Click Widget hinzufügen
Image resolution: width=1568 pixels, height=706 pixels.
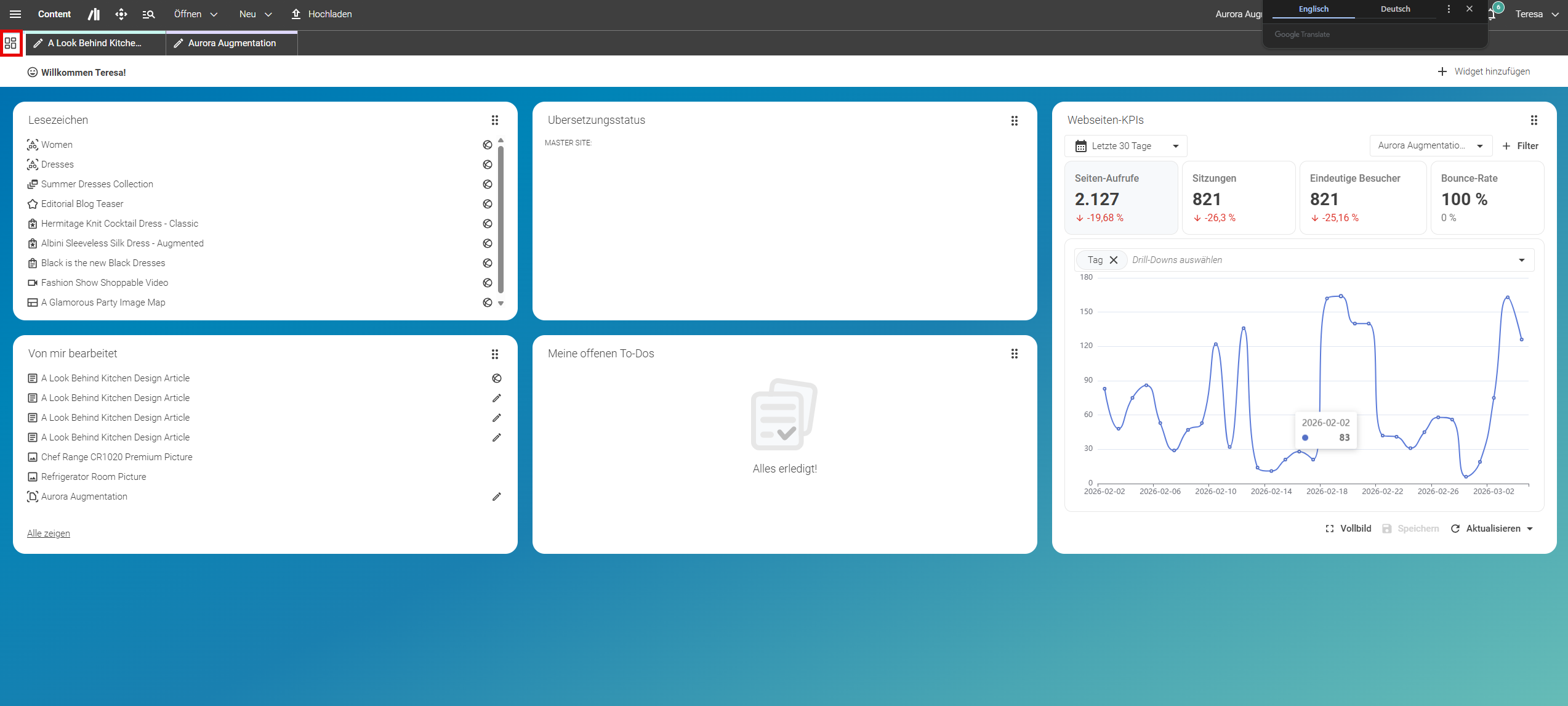click(x=1484, y=71)
